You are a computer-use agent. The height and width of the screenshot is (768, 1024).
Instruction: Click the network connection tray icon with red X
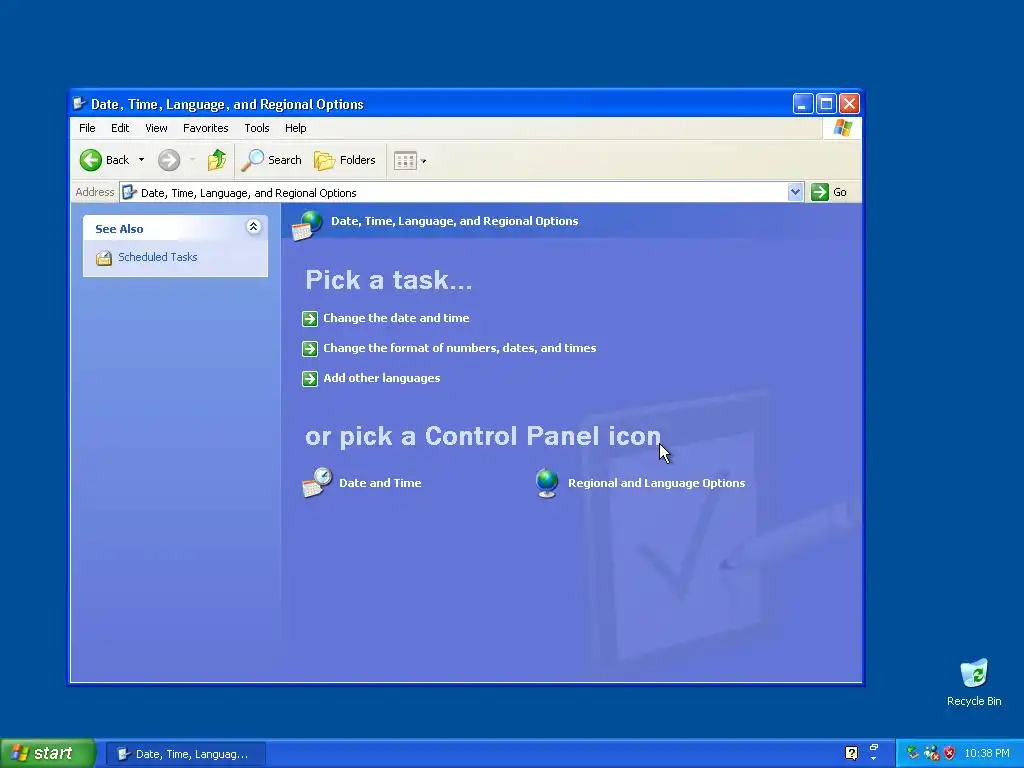(x=931, y=754)
